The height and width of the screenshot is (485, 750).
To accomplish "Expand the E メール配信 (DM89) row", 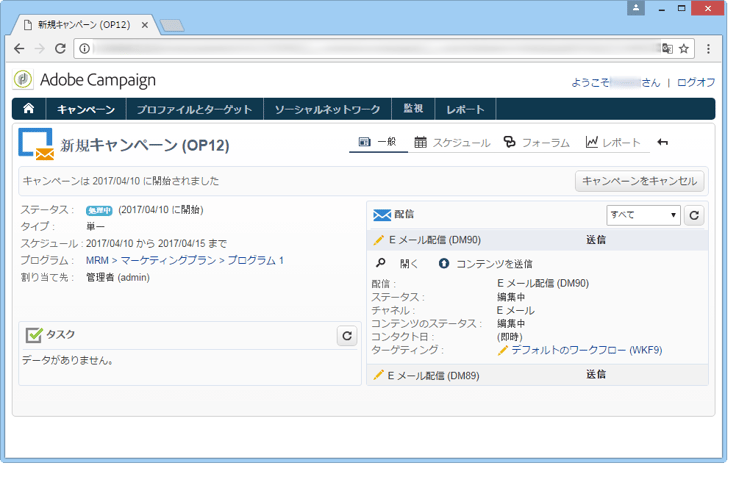I will coord(537,375).
